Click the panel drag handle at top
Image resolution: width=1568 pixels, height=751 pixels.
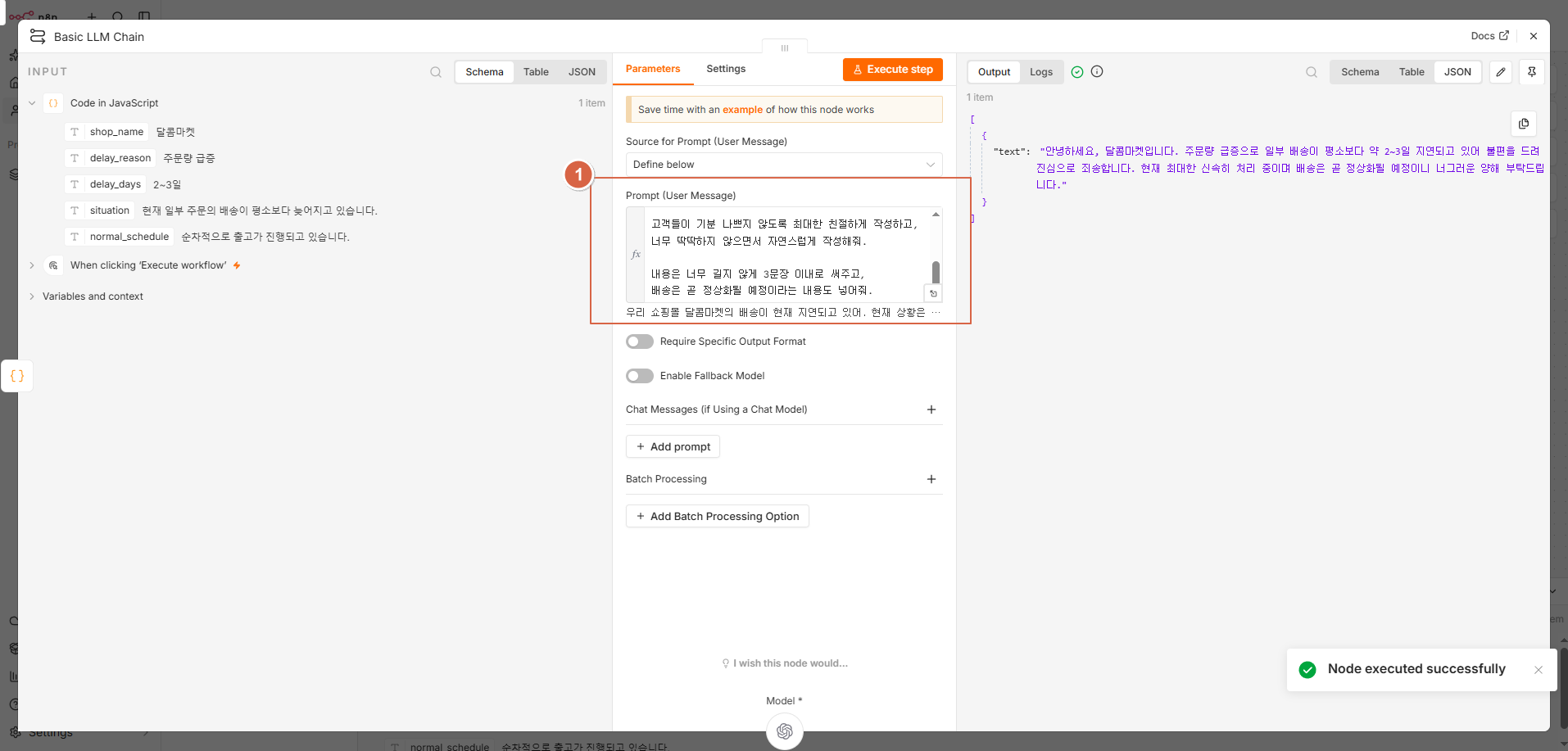[785, 48]
